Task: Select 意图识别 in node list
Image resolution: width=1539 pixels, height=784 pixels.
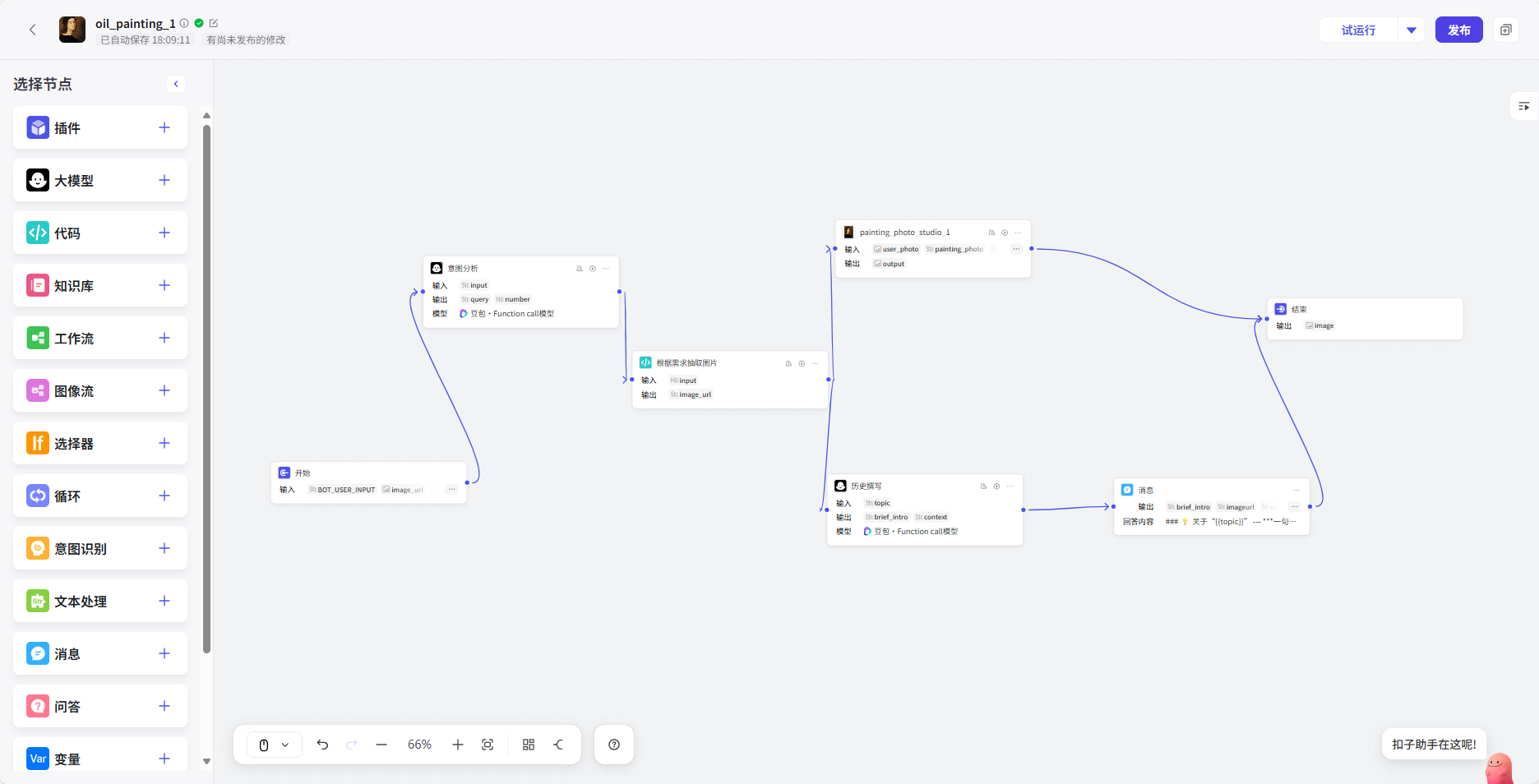Action: click(81, 549)
